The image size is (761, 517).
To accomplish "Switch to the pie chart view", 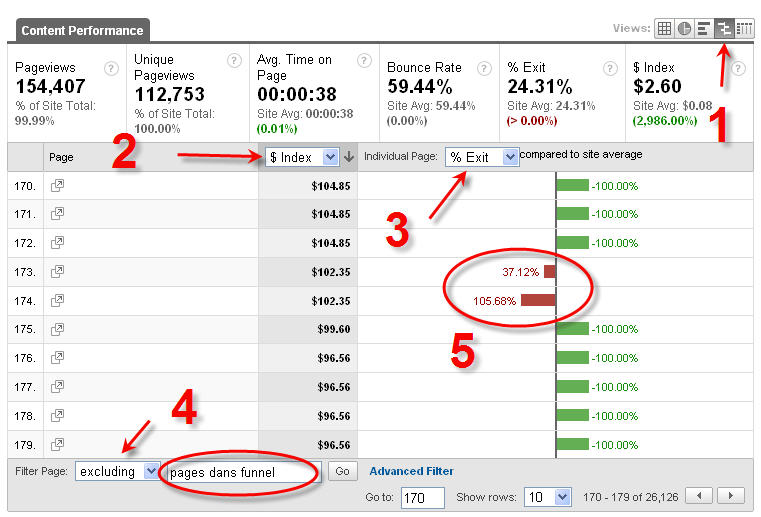I will pyautogui.click(x=684, y=28).
